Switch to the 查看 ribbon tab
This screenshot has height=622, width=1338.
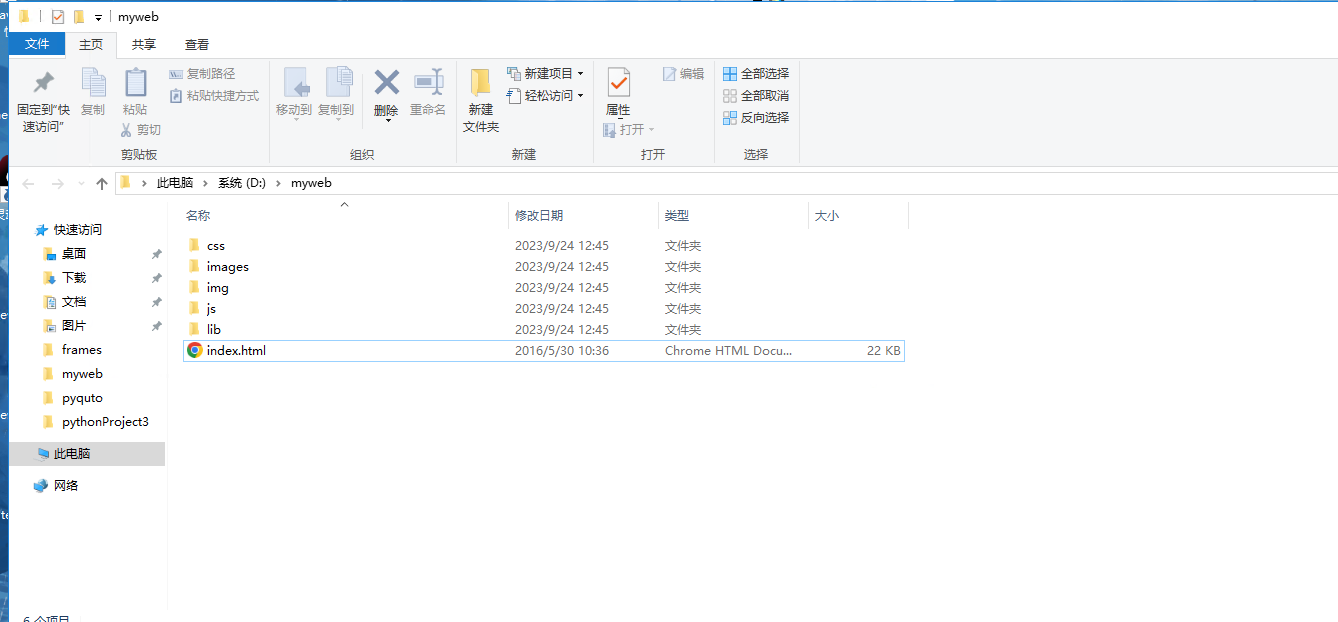pos(196,44)
